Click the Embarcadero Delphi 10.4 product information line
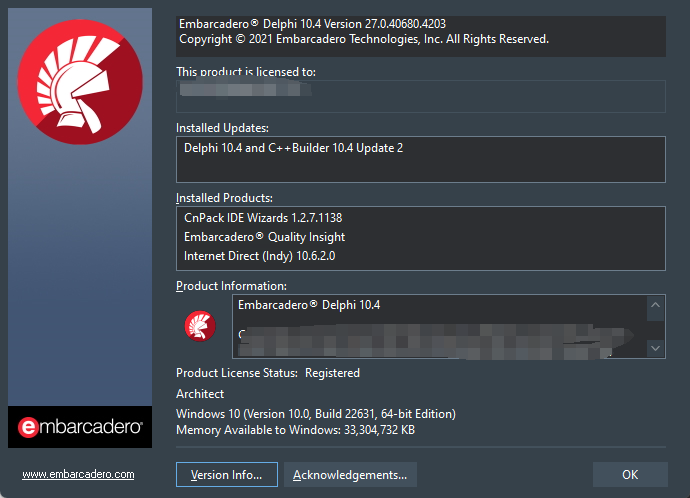 click(x=309, y=305)
